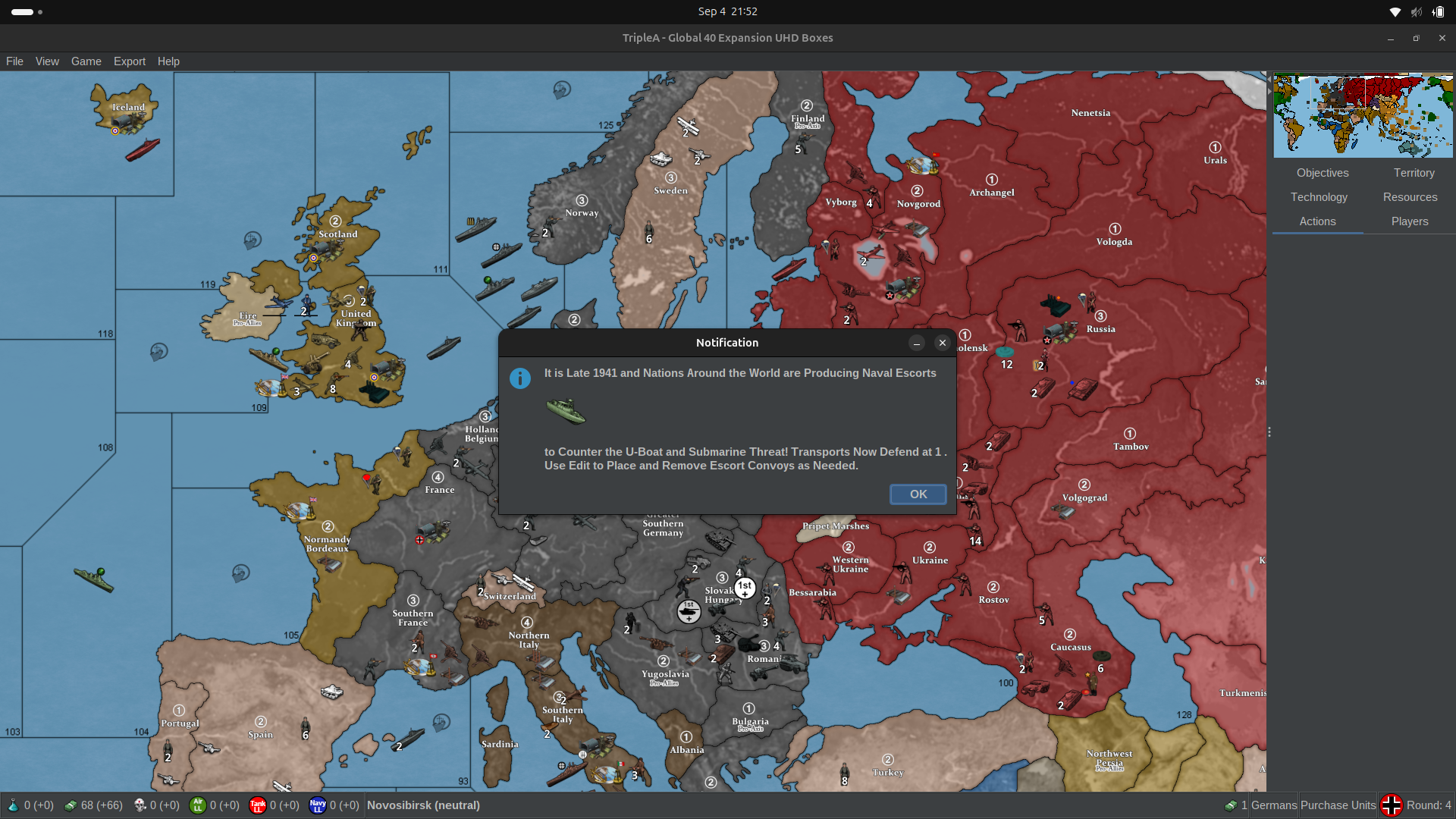Image resolution: width=1456 pixels, height=819 pixels.
Task: Click the white tank unit in Sweden
Action: (x=661, y=159)
